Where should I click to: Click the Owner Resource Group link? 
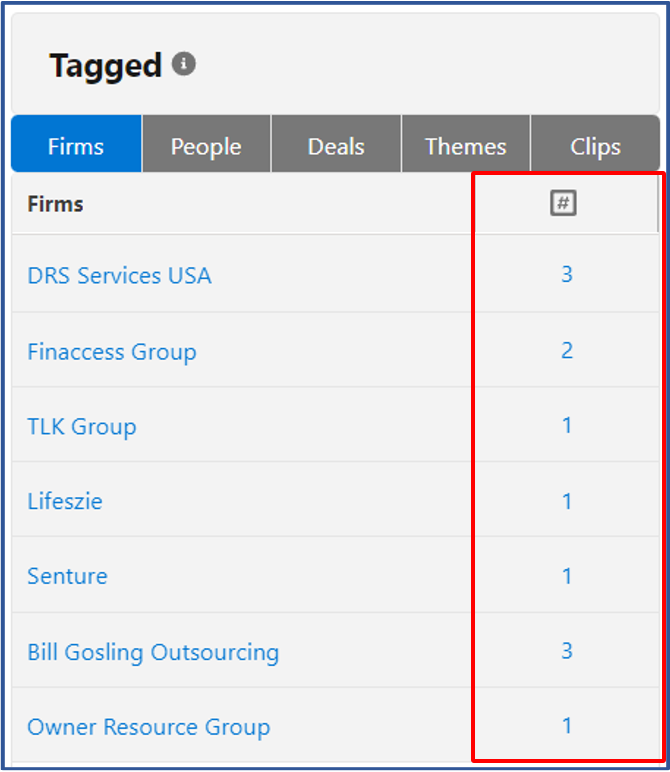point(149,727)
